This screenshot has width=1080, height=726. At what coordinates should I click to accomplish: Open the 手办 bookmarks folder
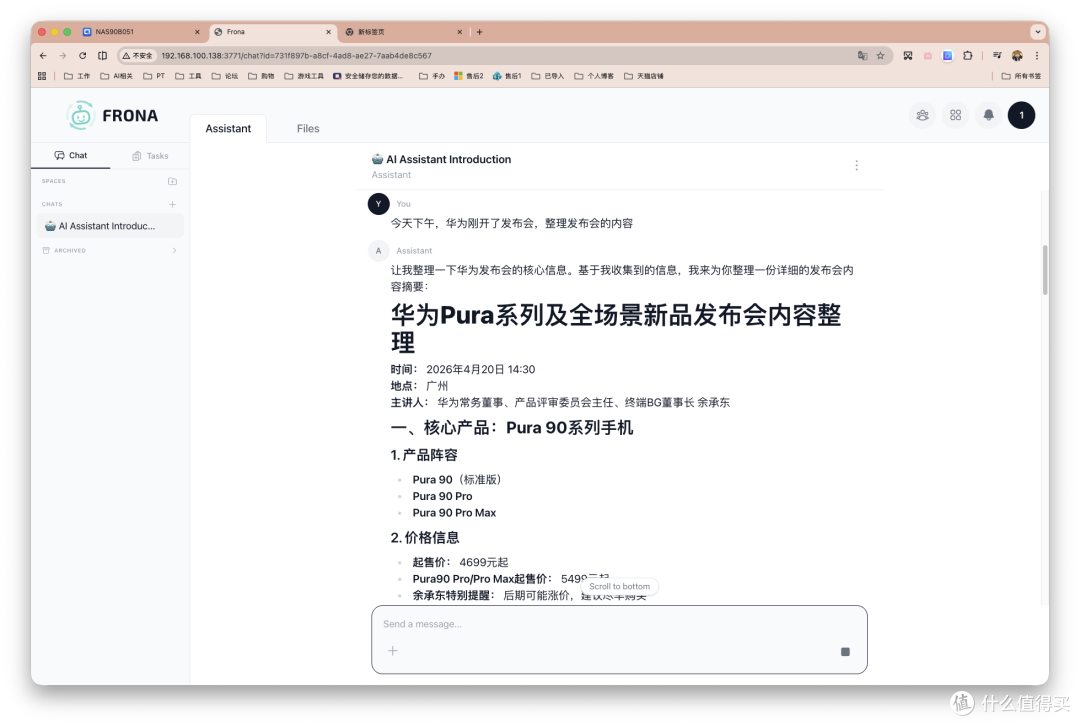tap(432, 76)
